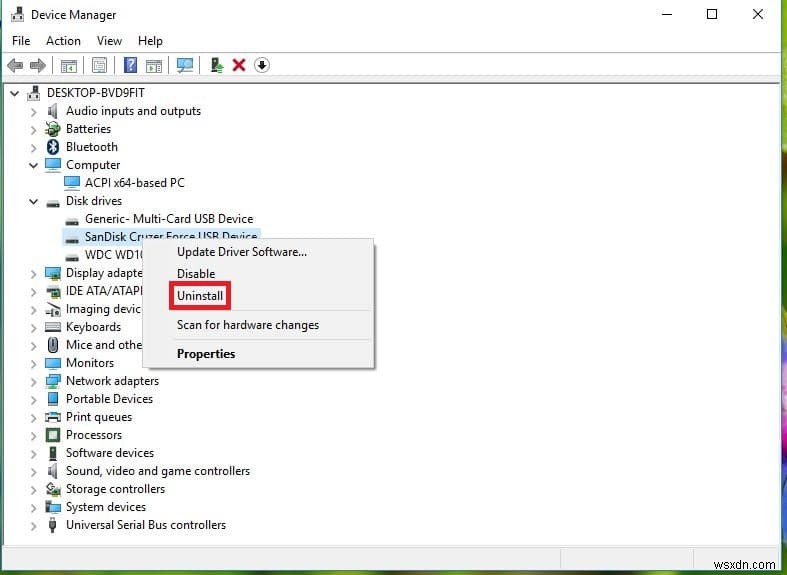Click the Processors chip icon
The image size is (787, 575).
pos(53,435)
